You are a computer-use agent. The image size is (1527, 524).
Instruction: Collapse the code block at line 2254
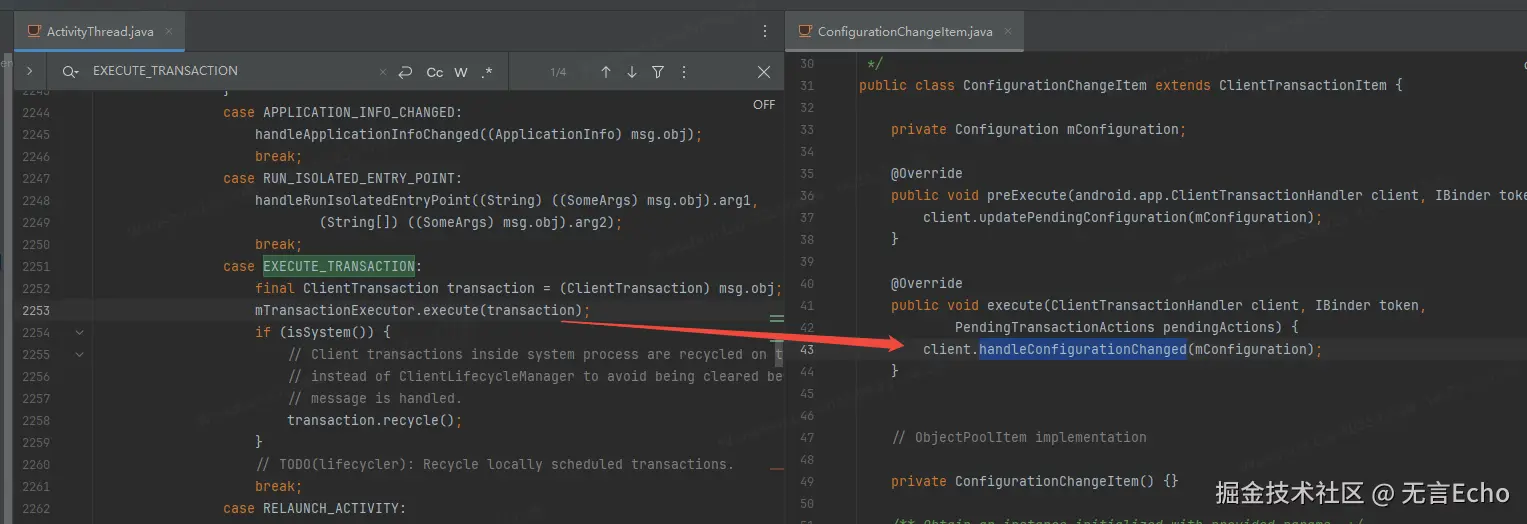(80, 332)
